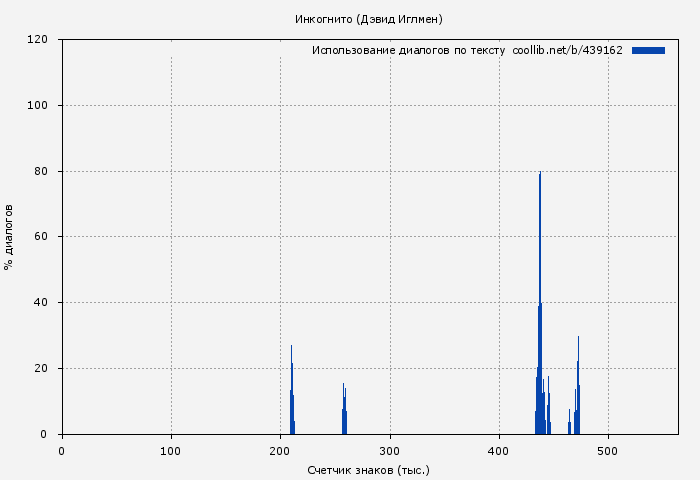
Task: Click the 300 tick label on x-axis
Action: click(390, 451)
